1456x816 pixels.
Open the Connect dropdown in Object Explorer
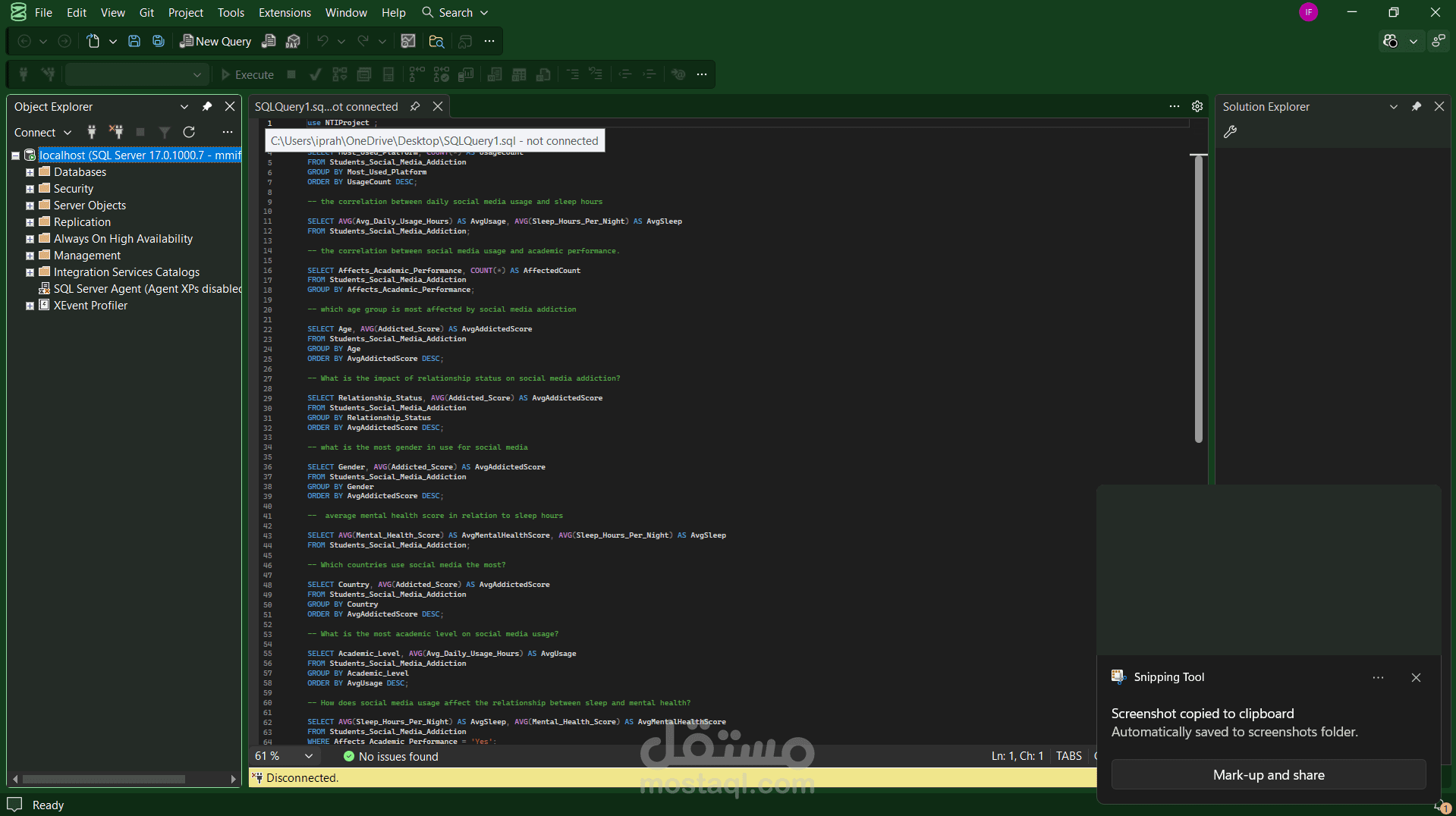pos(42,133)
